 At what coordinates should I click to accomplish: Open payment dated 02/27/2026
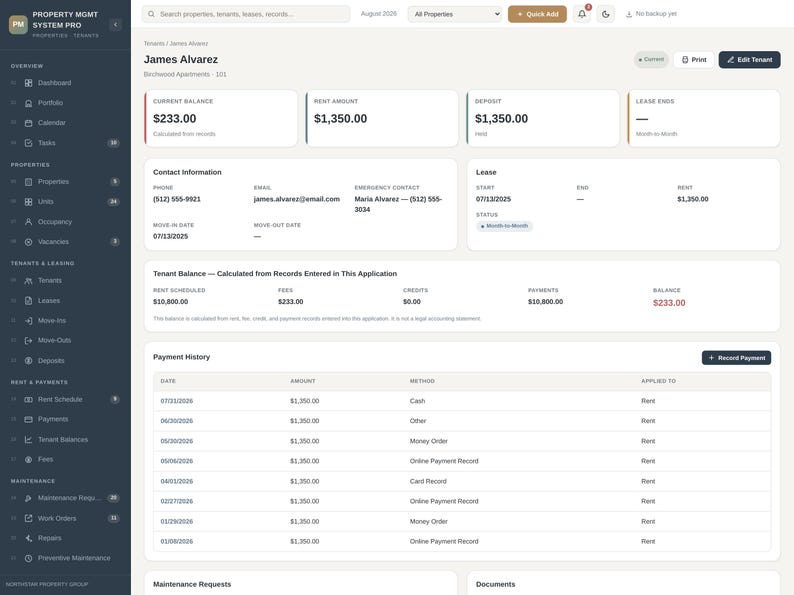[177, 501]
